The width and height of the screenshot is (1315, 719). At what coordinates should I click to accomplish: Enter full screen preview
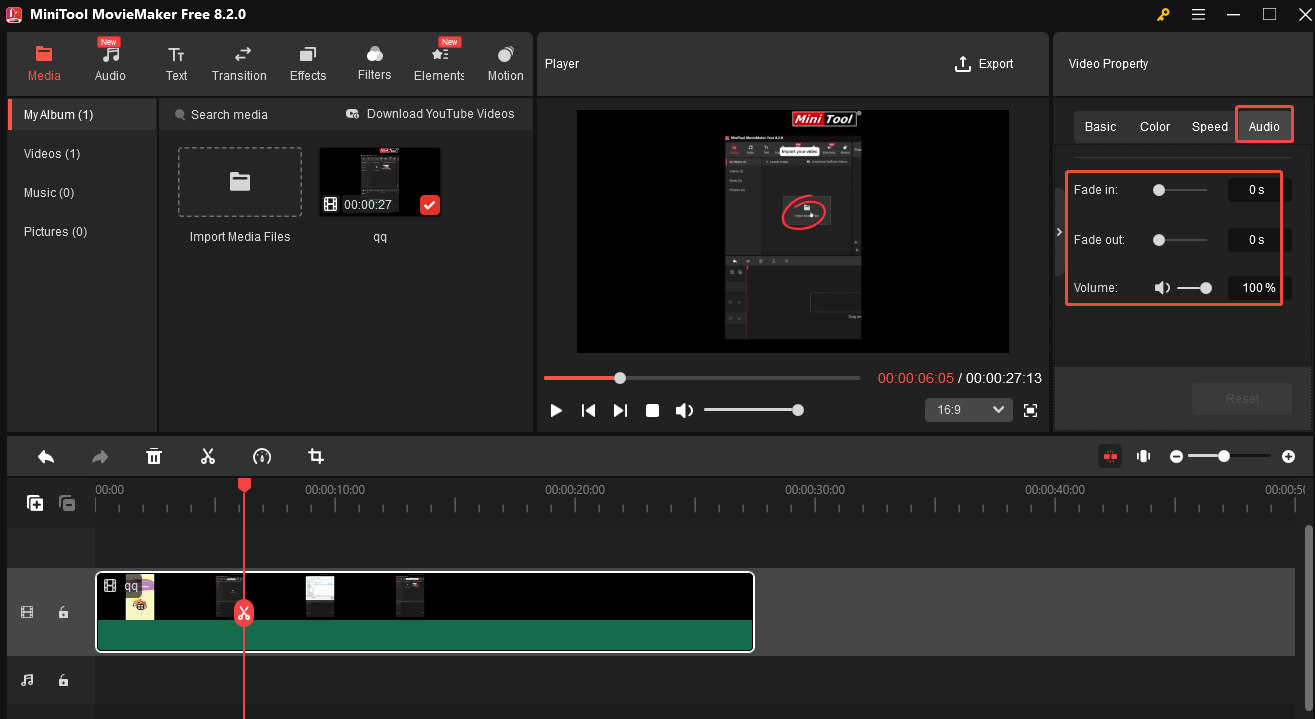click(x=1031, y=410)
